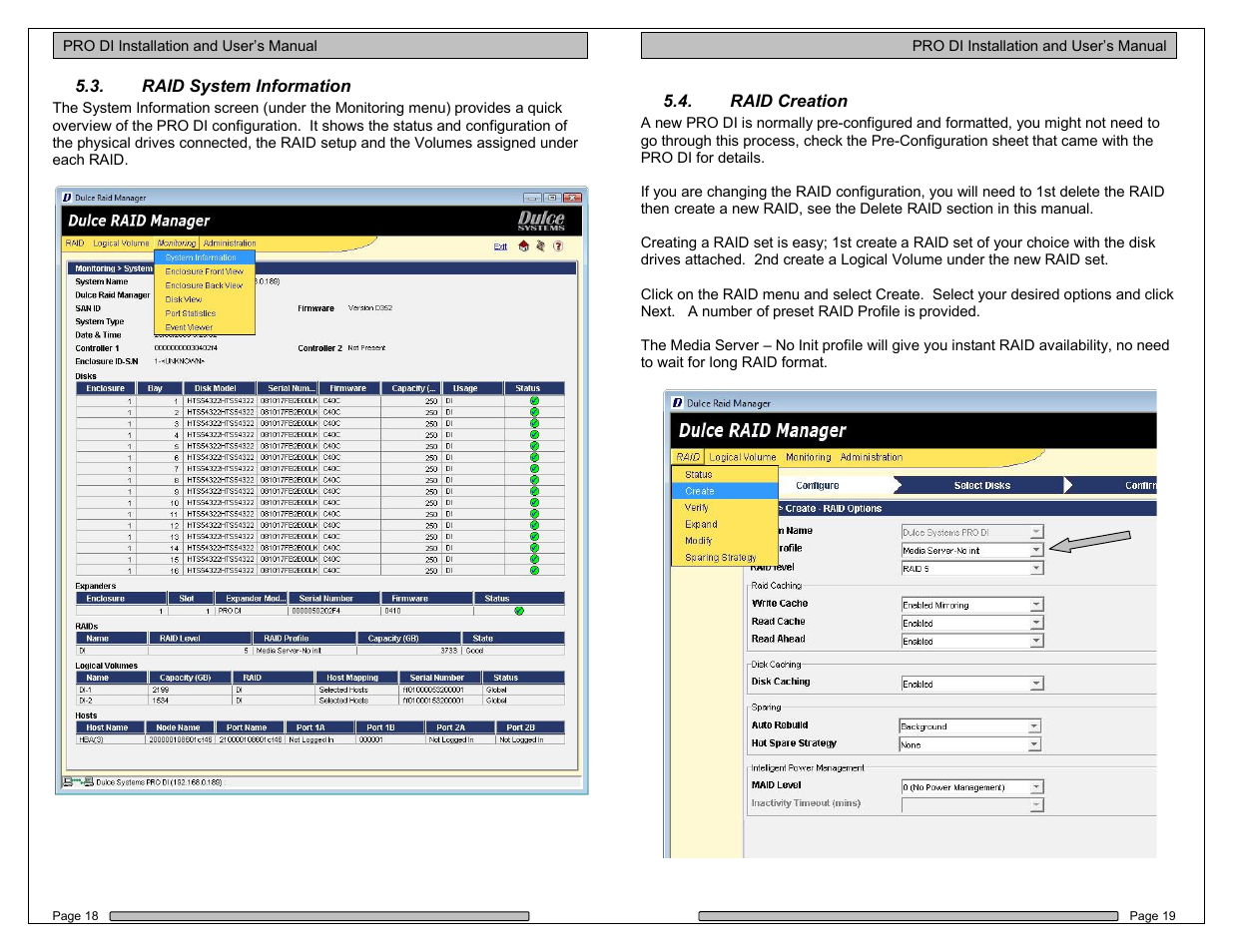Close the System Information window

point(571,198)
